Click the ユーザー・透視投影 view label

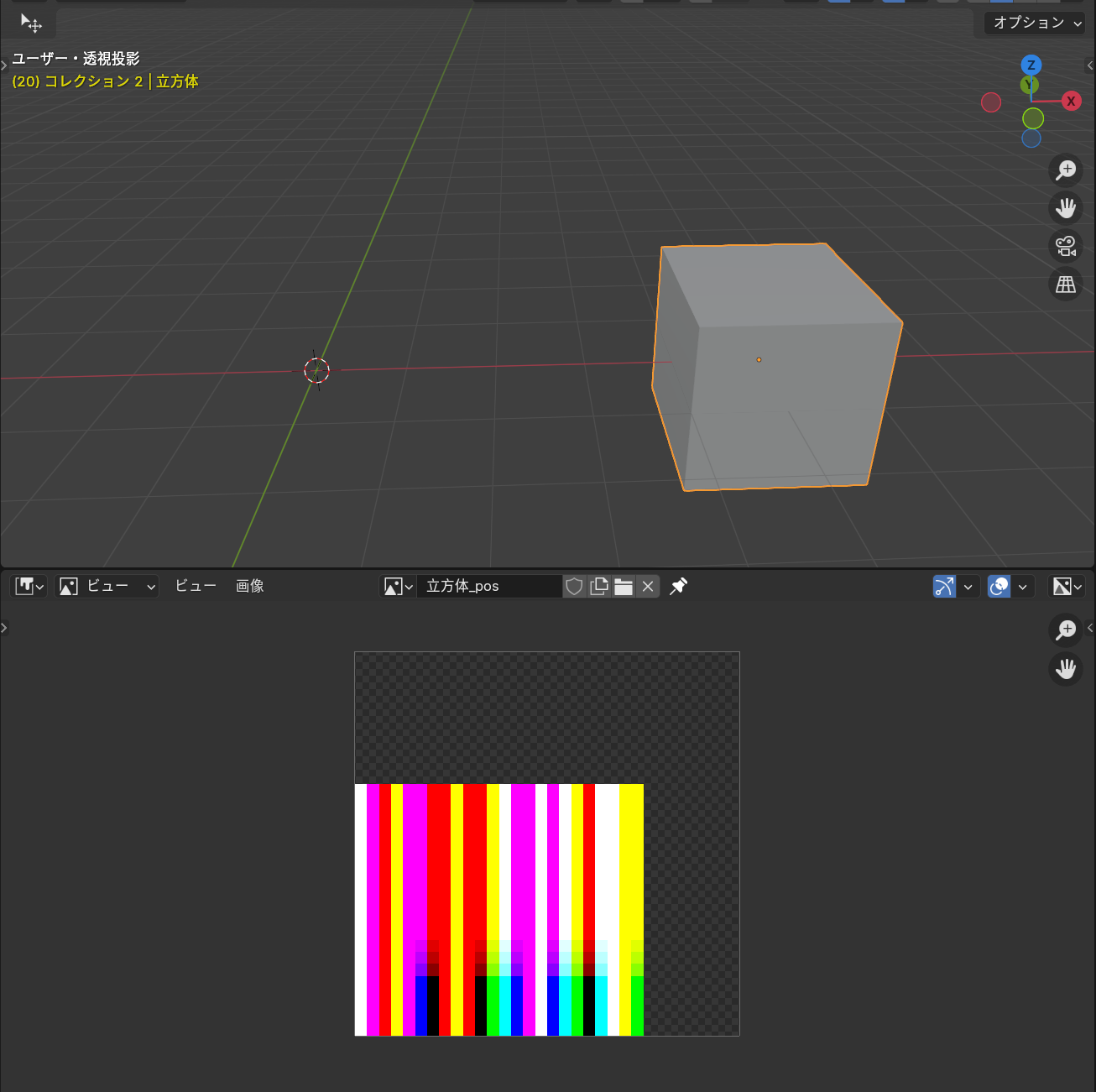click(x=76, y=59)
